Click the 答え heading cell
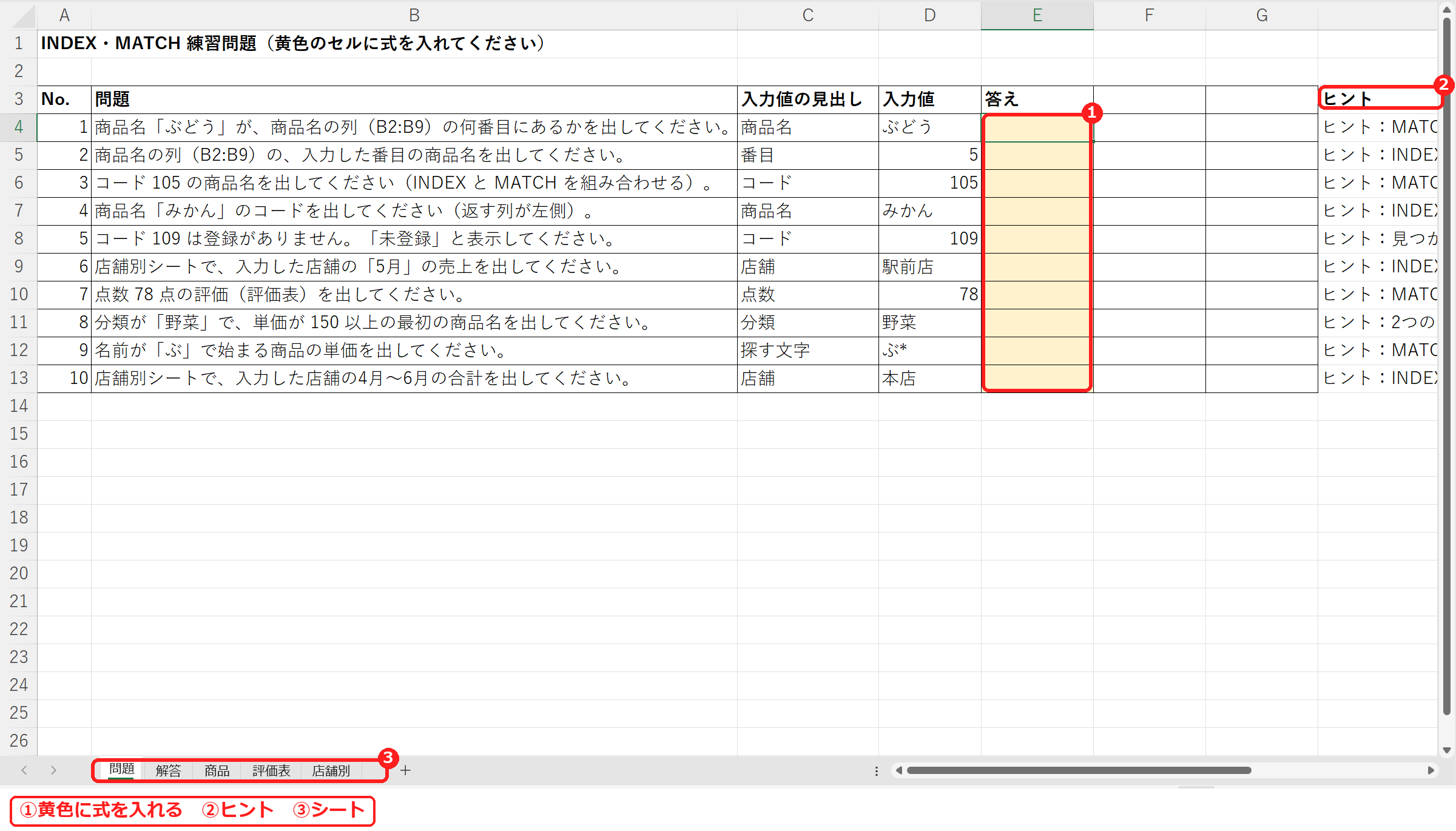Screen dimensions: 1456x831 (1037, 99)
